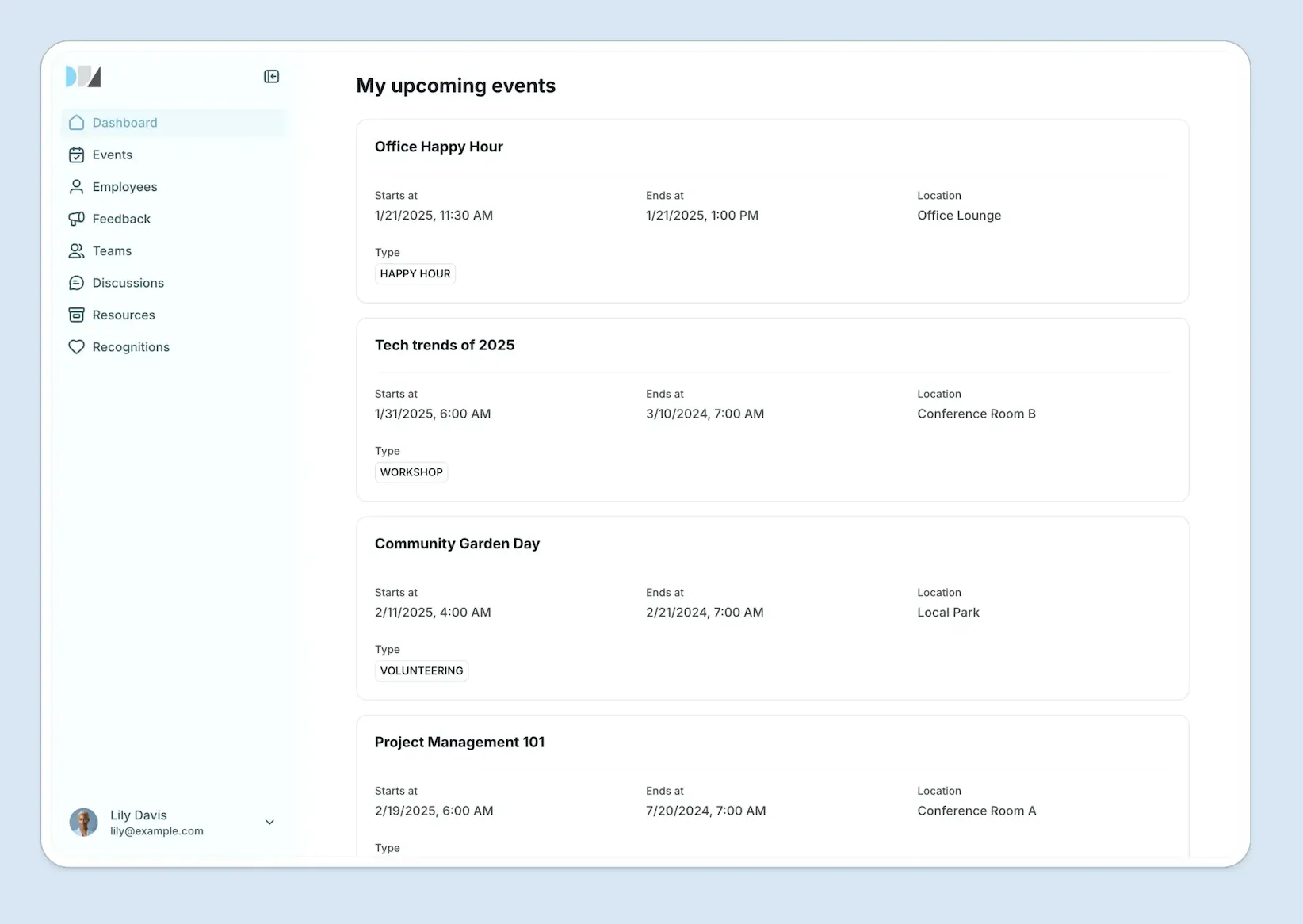Screen dimensions: 1303x924
Task: Click the VOLUNTEERING type badge
Action: [x=422, y=671]
